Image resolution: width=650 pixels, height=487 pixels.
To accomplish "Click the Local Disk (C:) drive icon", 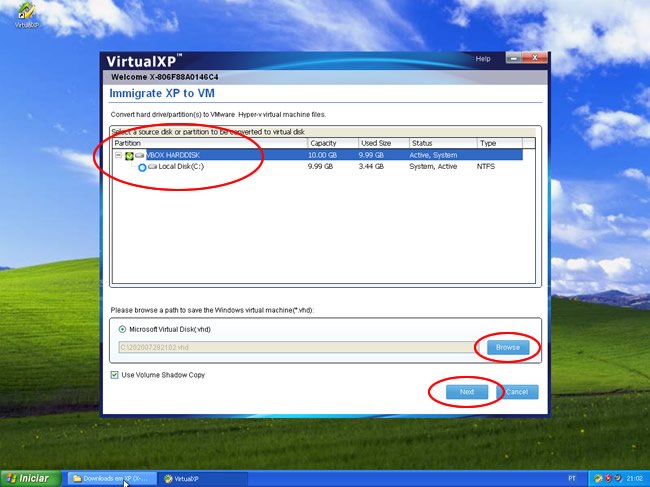I will [x=153, y=167].
